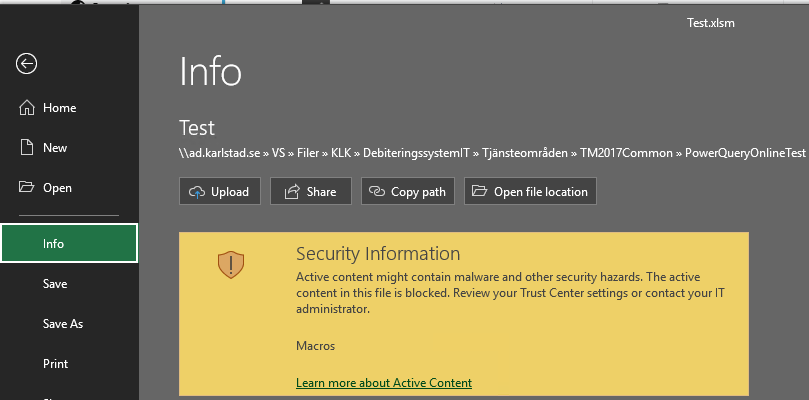
Task: Click the Copy path chain-link icon
Action: pyautogui.click(x=377, y=191)
